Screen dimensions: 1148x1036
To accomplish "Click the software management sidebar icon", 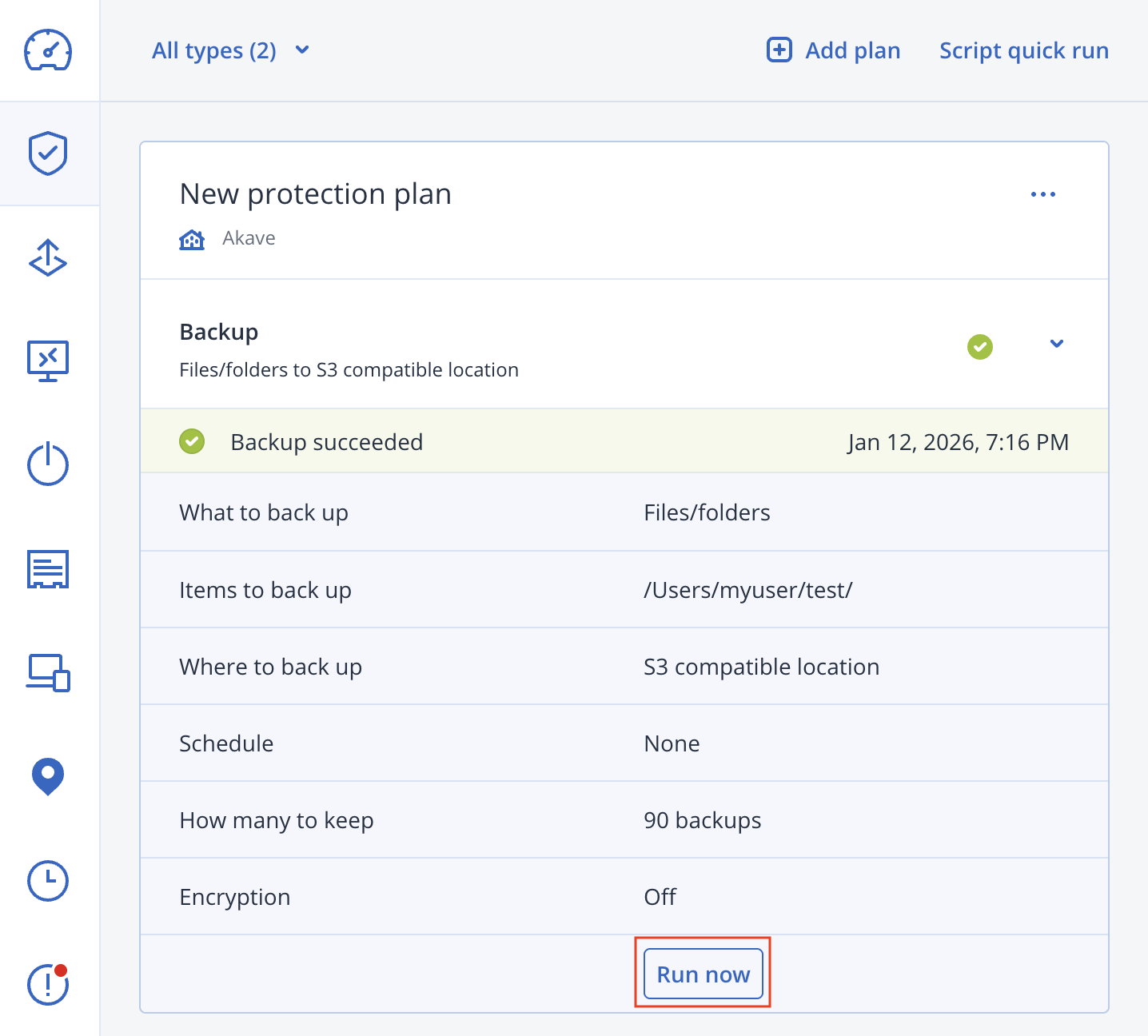I will (48, 569).
